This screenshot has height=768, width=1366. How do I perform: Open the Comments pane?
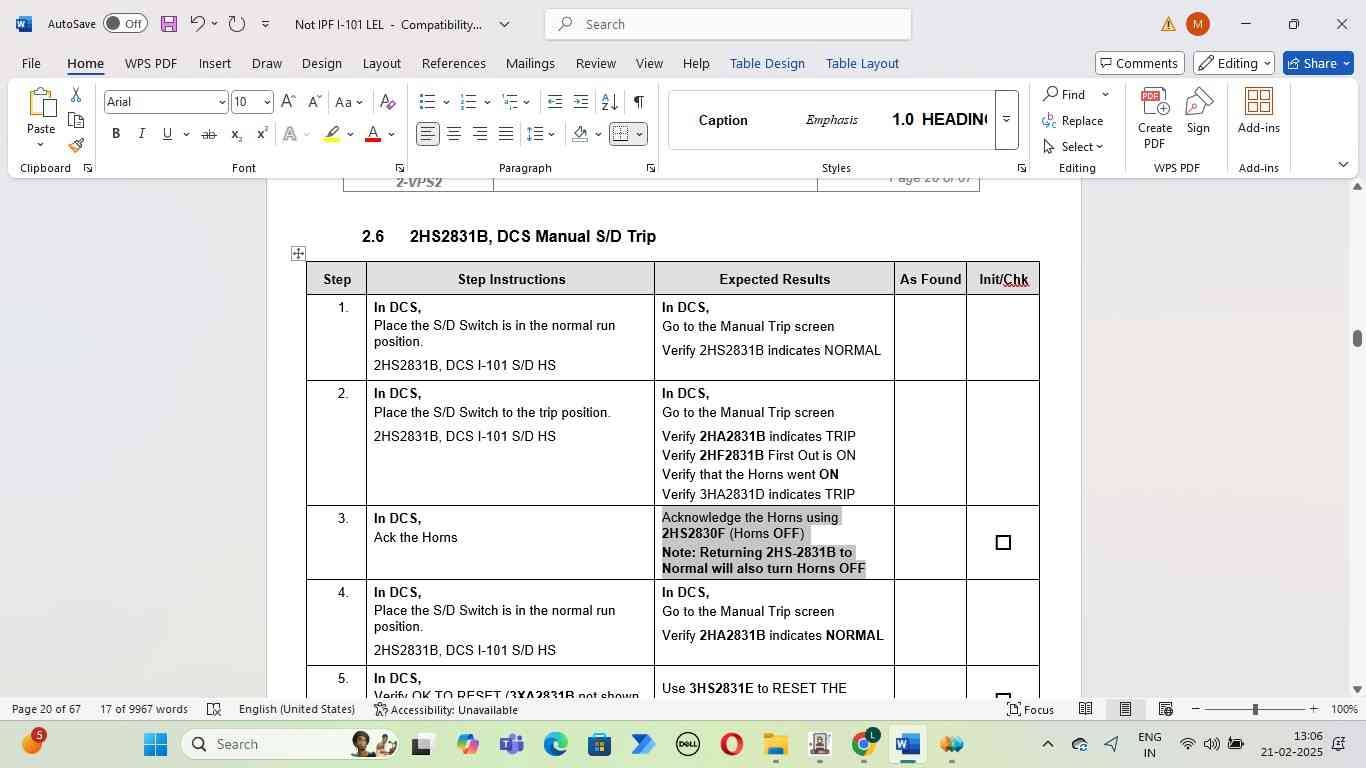[1140, 63]
